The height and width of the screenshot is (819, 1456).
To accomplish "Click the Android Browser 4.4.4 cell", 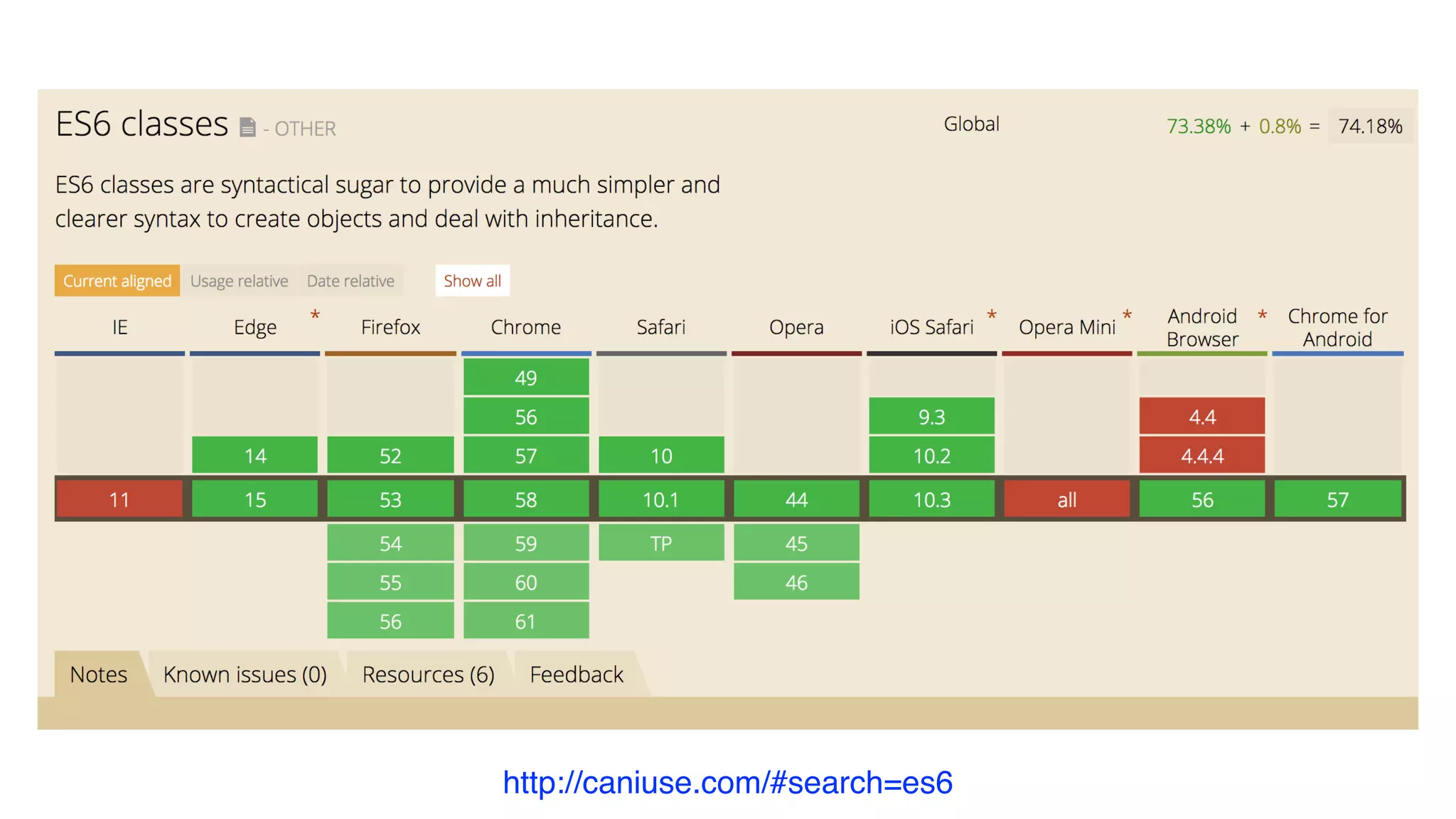I will pyautogui.click(x=1202, y=456).
